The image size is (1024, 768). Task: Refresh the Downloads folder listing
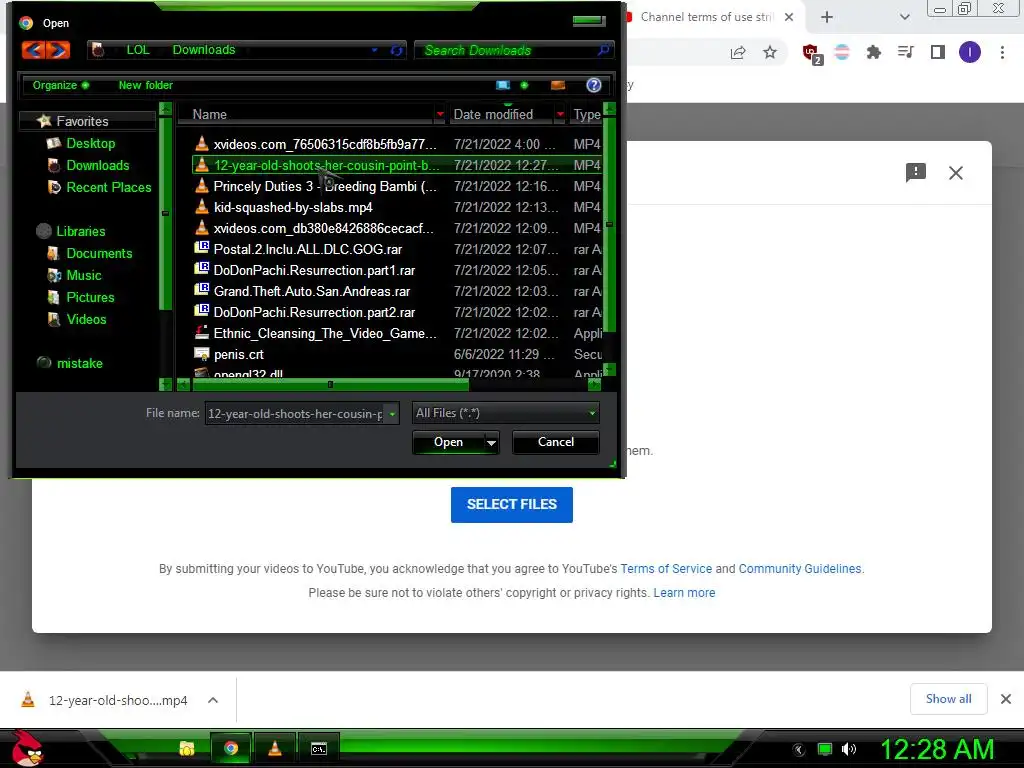(396, 50)
